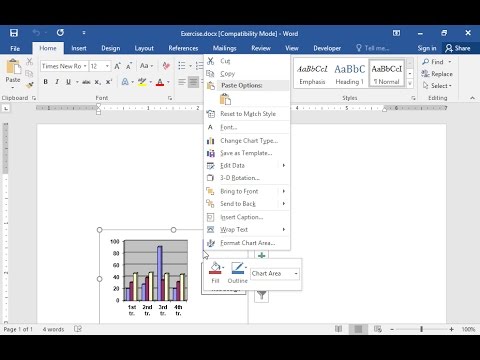The image size is (480, 360).
Task: Click the Bullets list icon
Action: pyautogui.click(x=182, y=66)
